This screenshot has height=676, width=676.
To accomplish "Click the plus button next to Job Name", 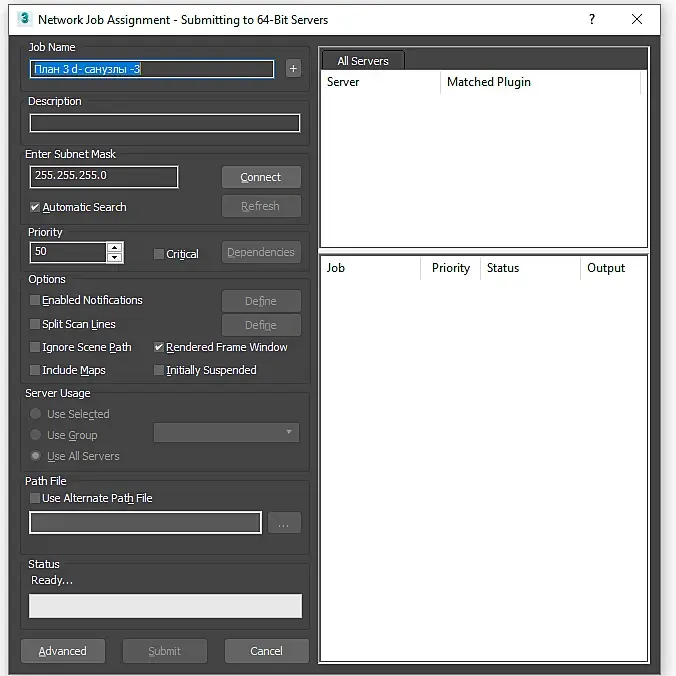I will tap(293, 69).
